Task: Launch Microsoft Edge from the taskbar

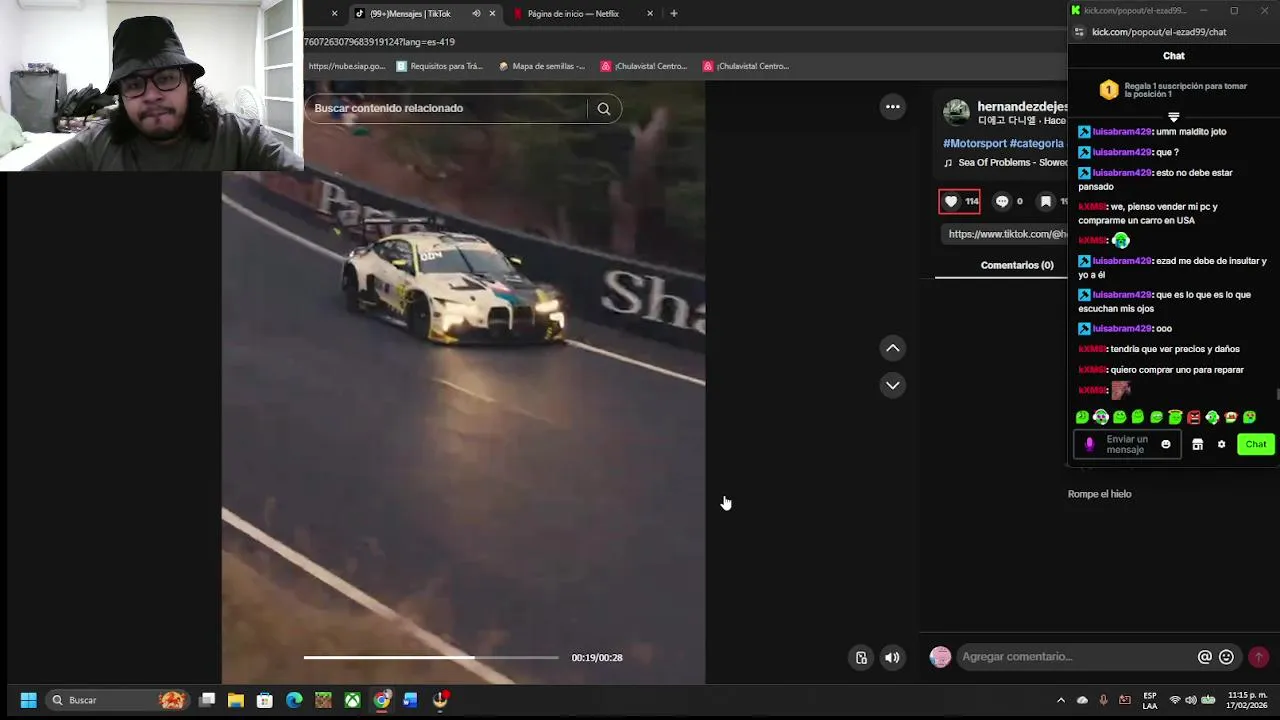Action: 294,700
